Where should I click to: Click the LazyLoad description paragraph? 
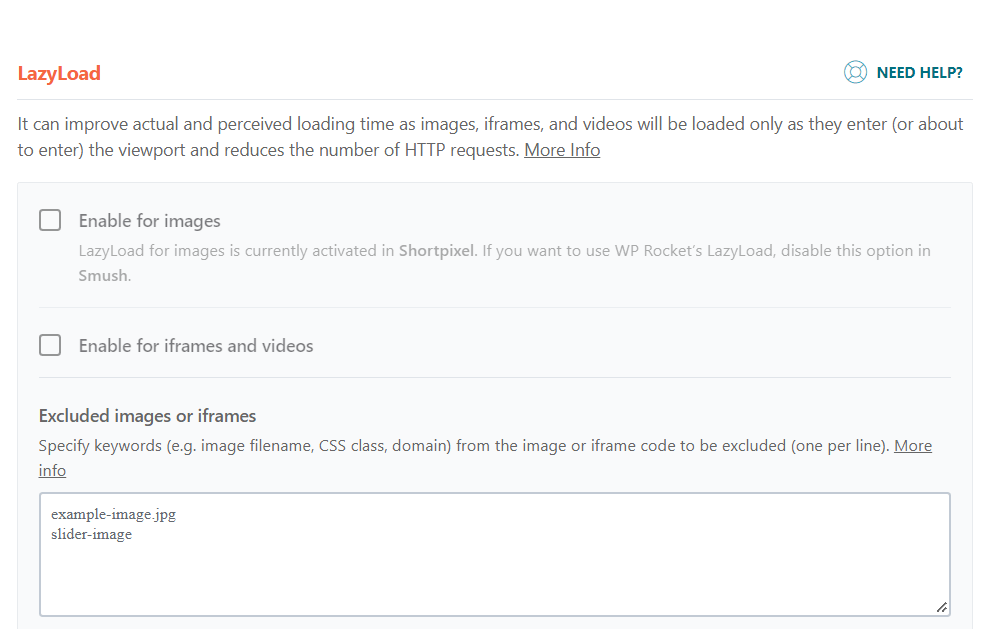[490, 137]
